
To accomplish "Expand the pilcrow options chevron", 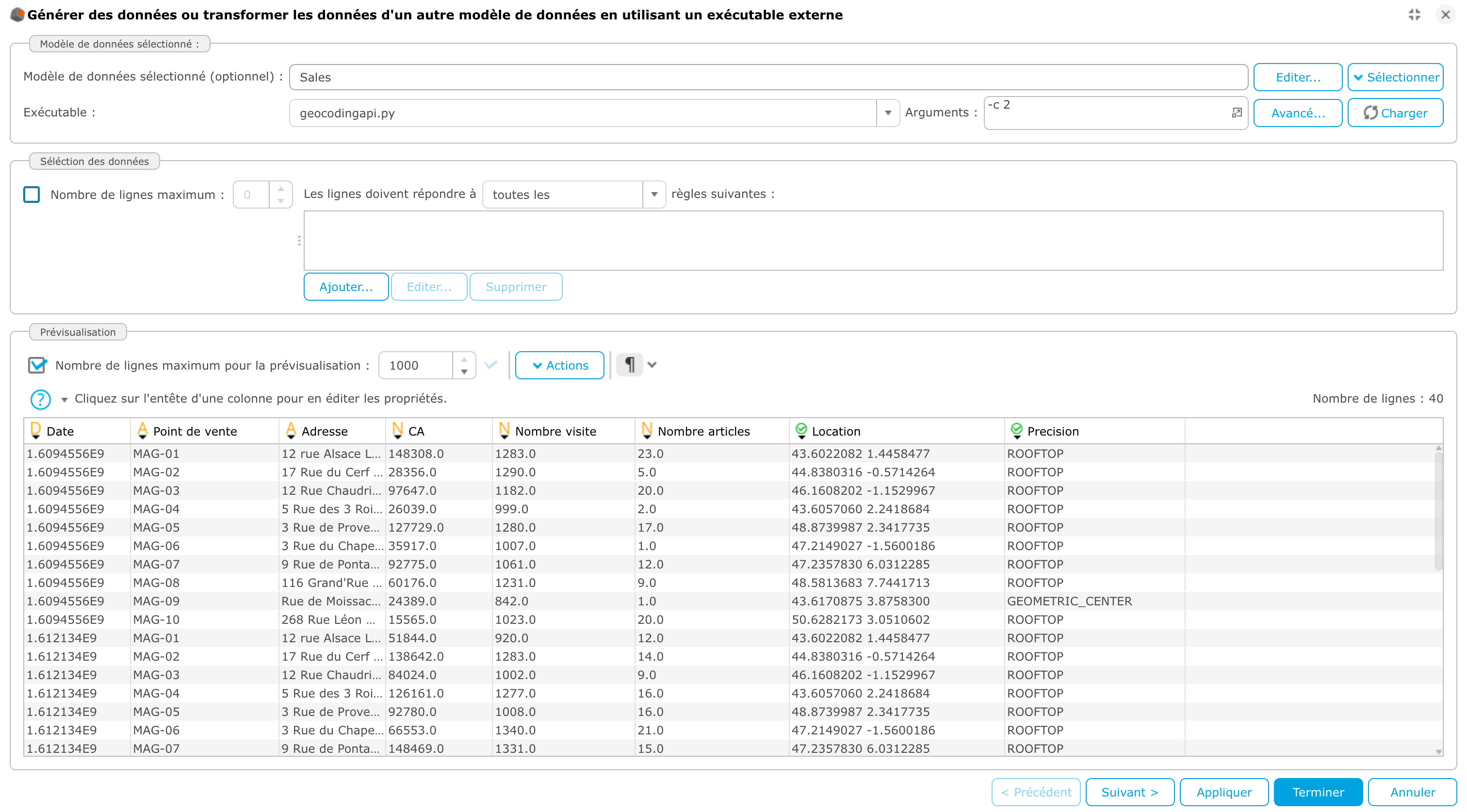I will [652, 364].
